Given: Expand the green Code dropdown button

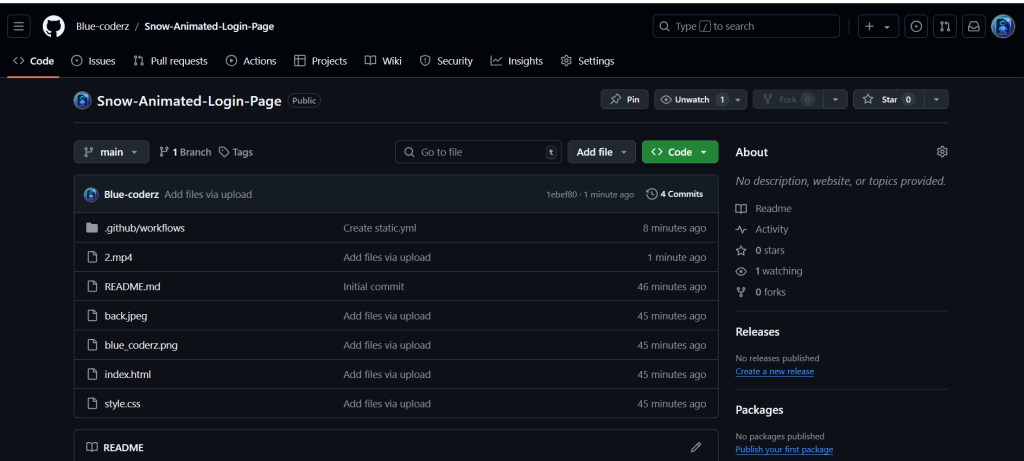Looking at the screenshot, I should point(680,151).
